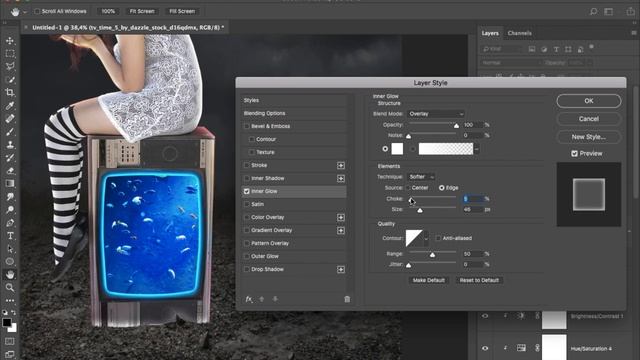Open the gradient picker dropdown arrow
640x360 pixels.
click(x=476, y=149)
